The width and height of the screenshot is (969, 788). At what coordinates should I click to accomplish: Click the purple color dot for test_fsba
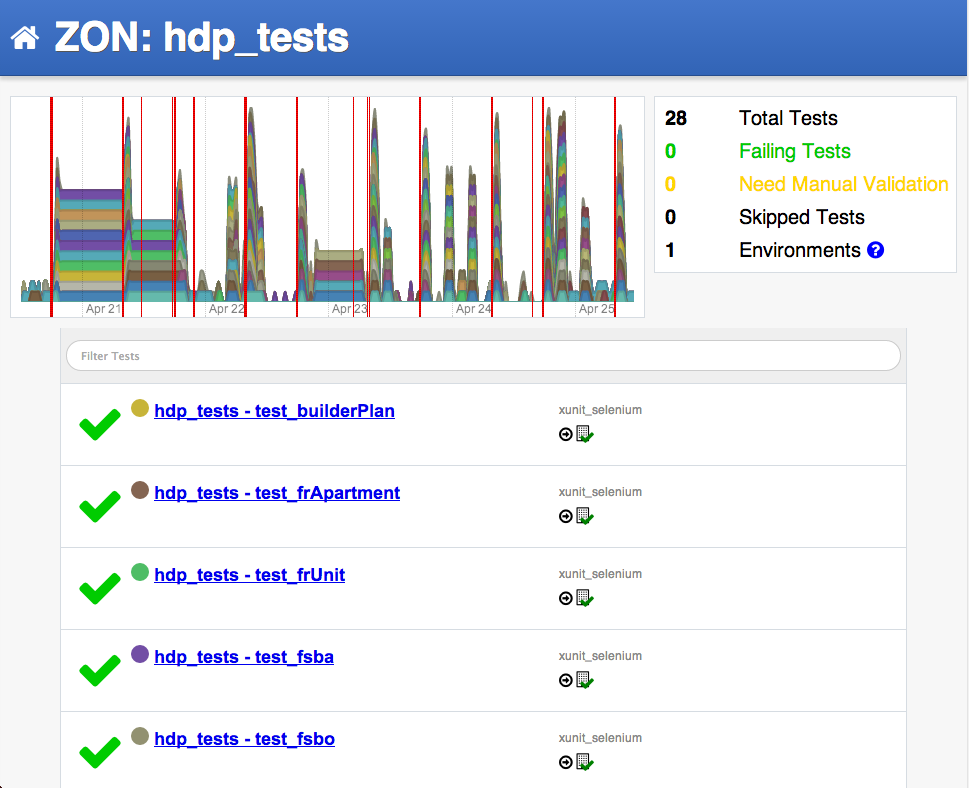[x=140, y=654]
